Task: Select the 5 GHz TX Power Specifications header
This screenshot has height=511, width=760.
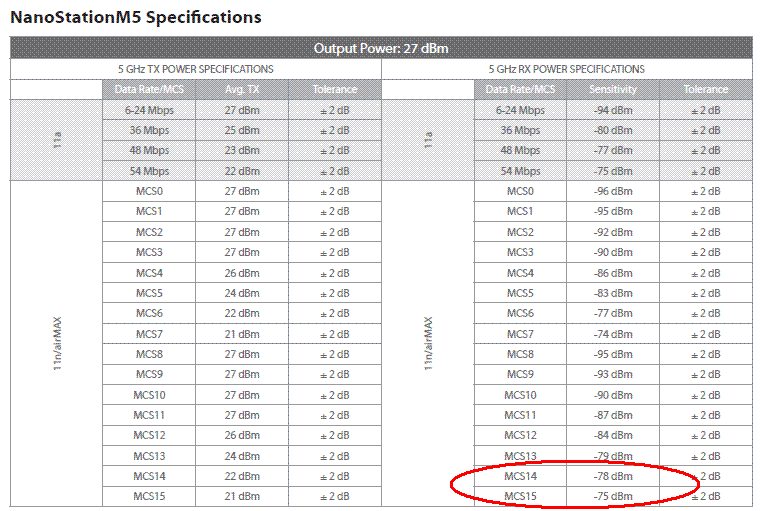Action: [195, 69]
